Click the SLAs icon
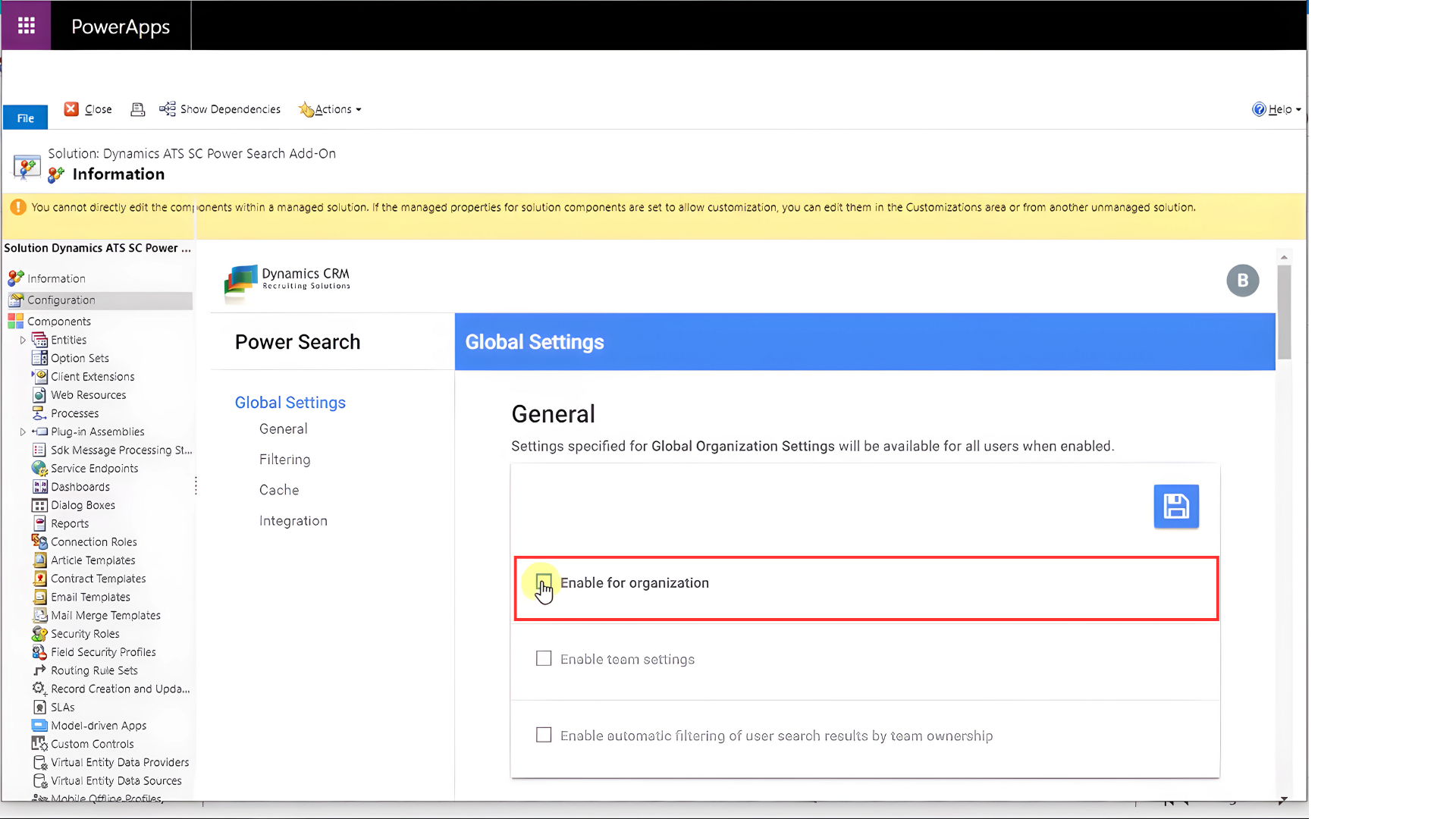 click(39, 708)
